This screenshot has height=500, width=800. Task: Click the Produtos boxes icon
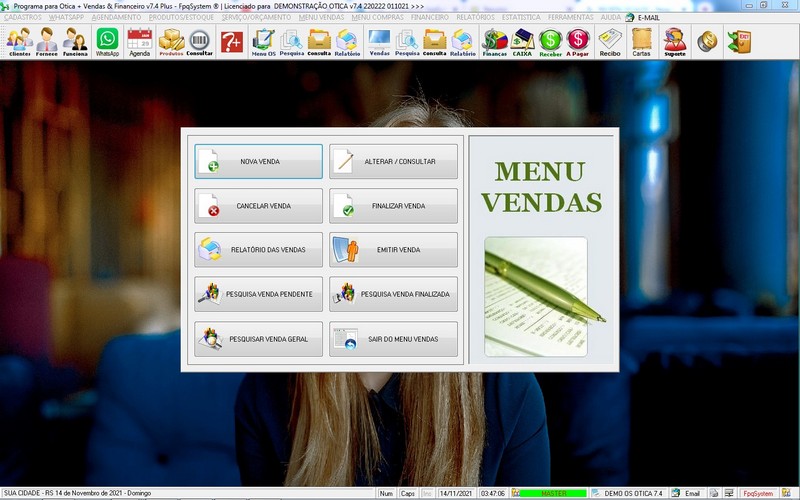tap(171, 42)
